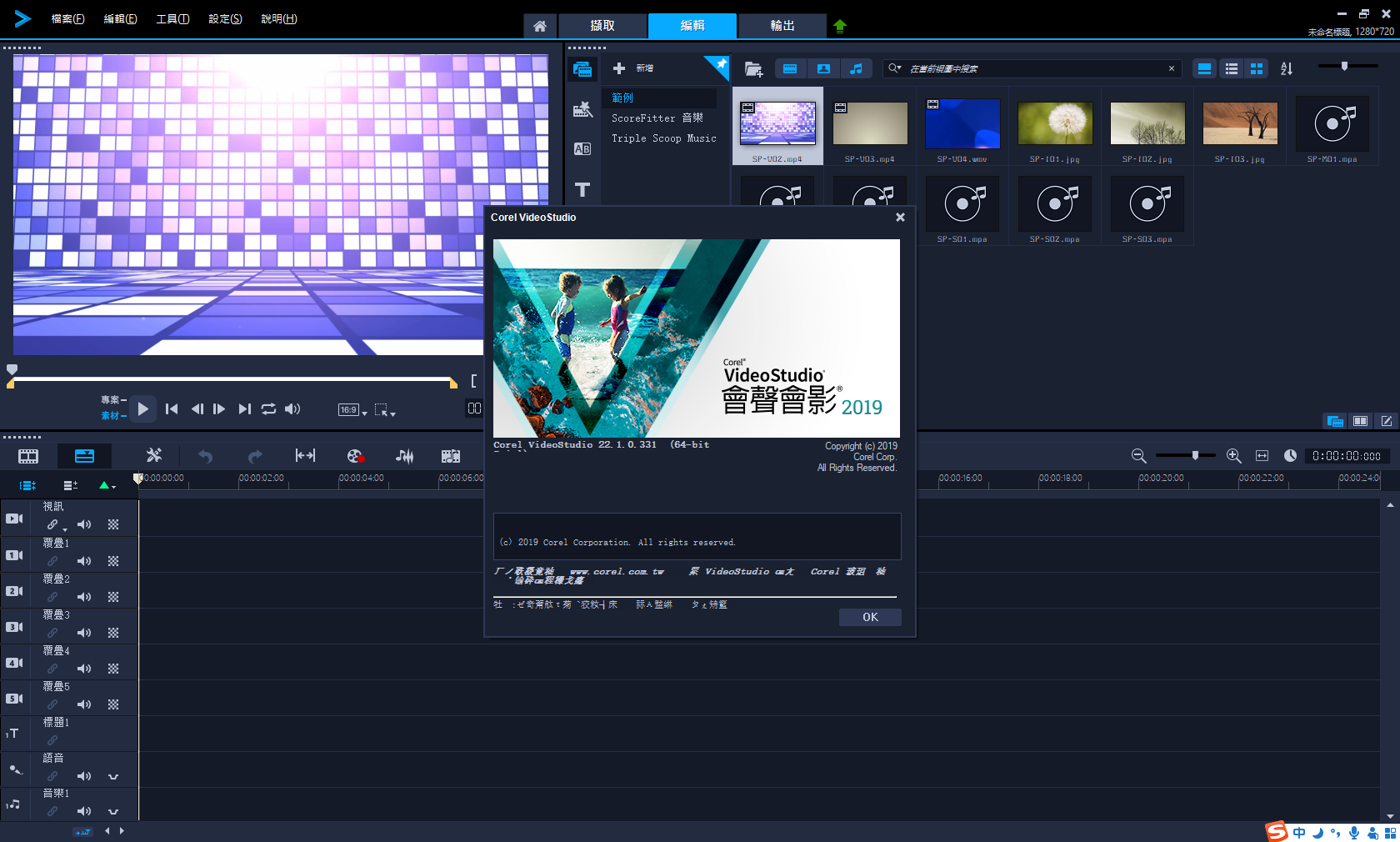Jump to the end of preview
The width and height of the screenshot is (1400, 842).
(244, 409)
